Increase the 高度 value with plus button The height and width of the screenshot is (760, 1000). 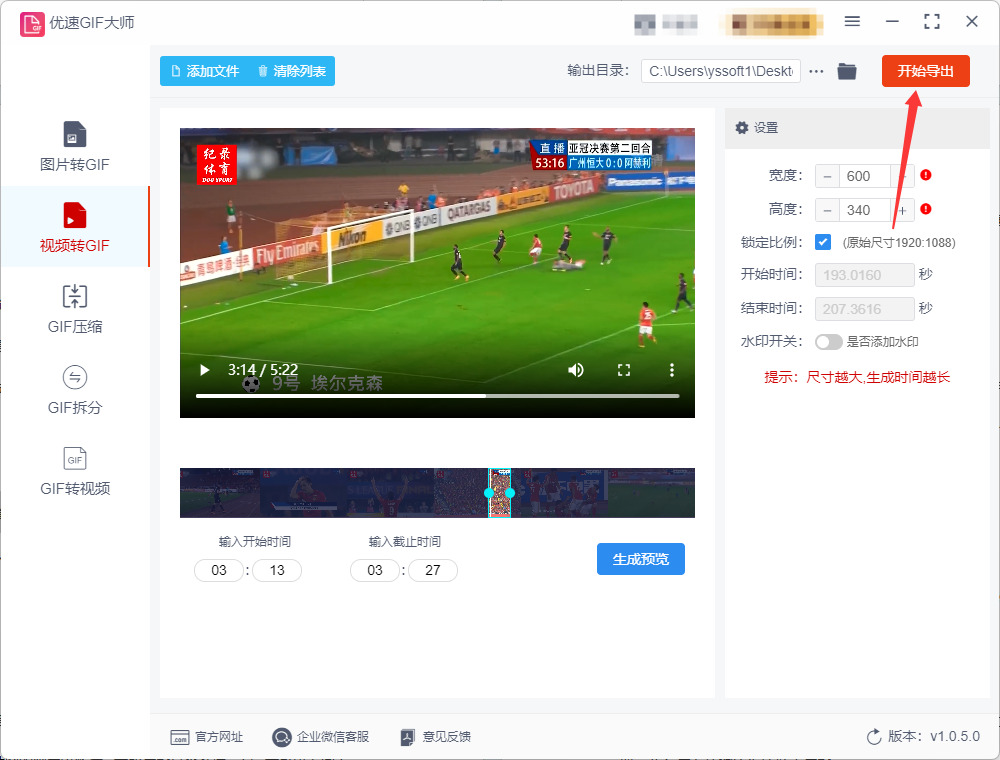click(902, 210)
